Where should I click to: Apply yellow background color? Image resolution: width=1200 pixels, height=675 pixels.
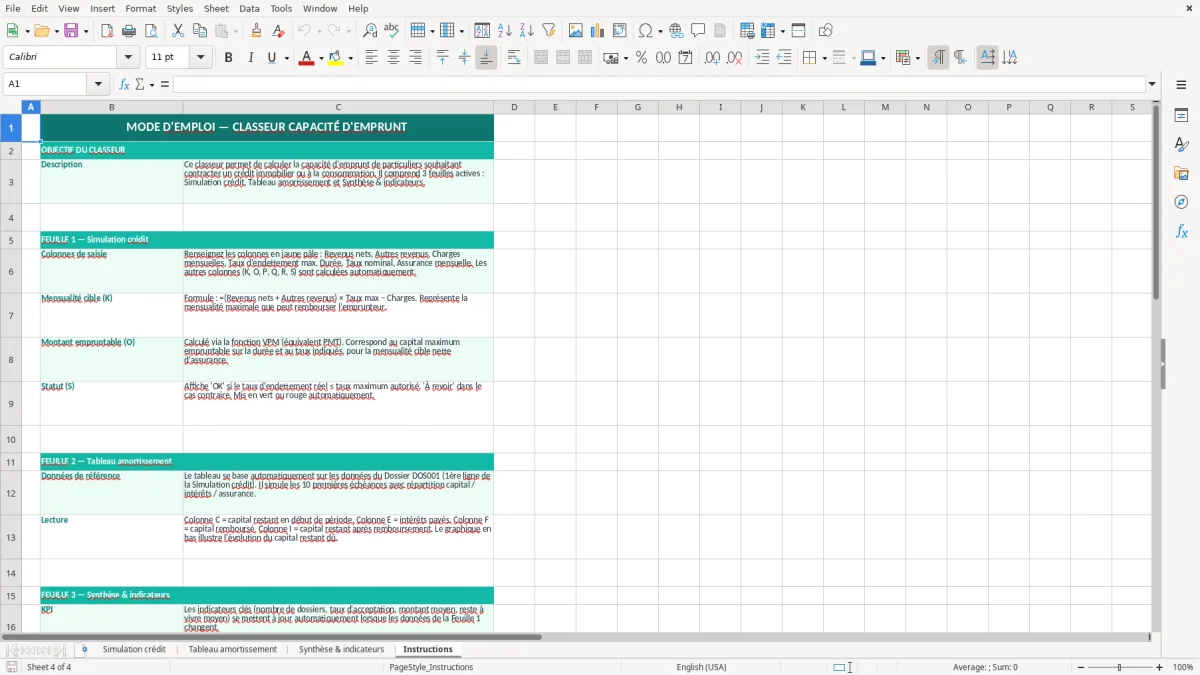335,58
